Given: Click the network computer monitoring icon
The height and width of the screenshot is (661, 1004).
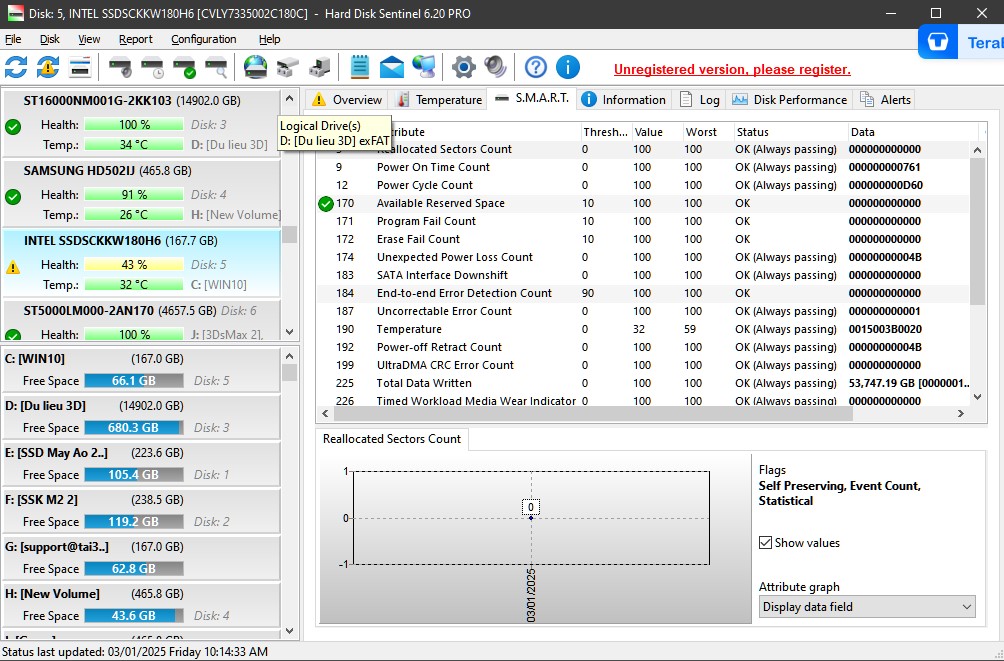Looking at the screenshot, I should [x=423, y=69].
